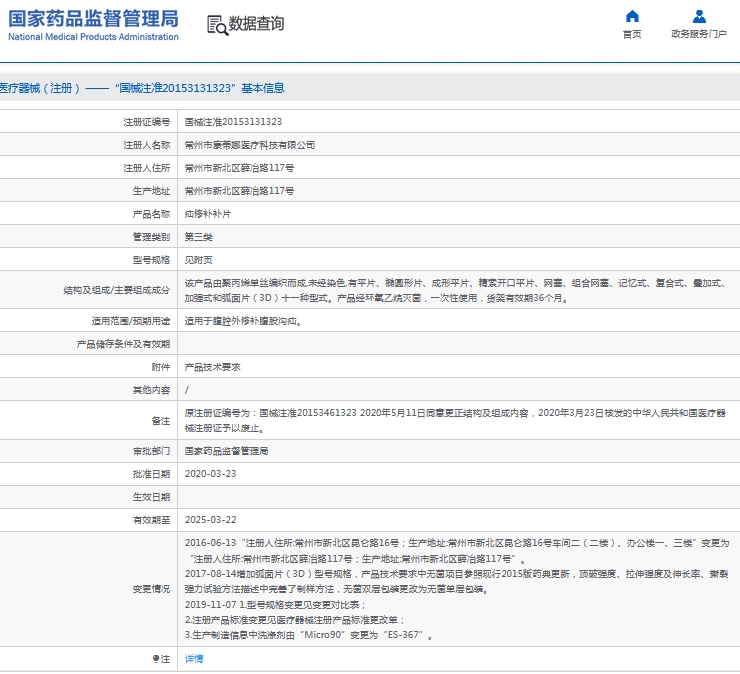Viewport: 740px width, 674px height.
Task: Click the 首页 home icon
Action: (x=632, y=17)
